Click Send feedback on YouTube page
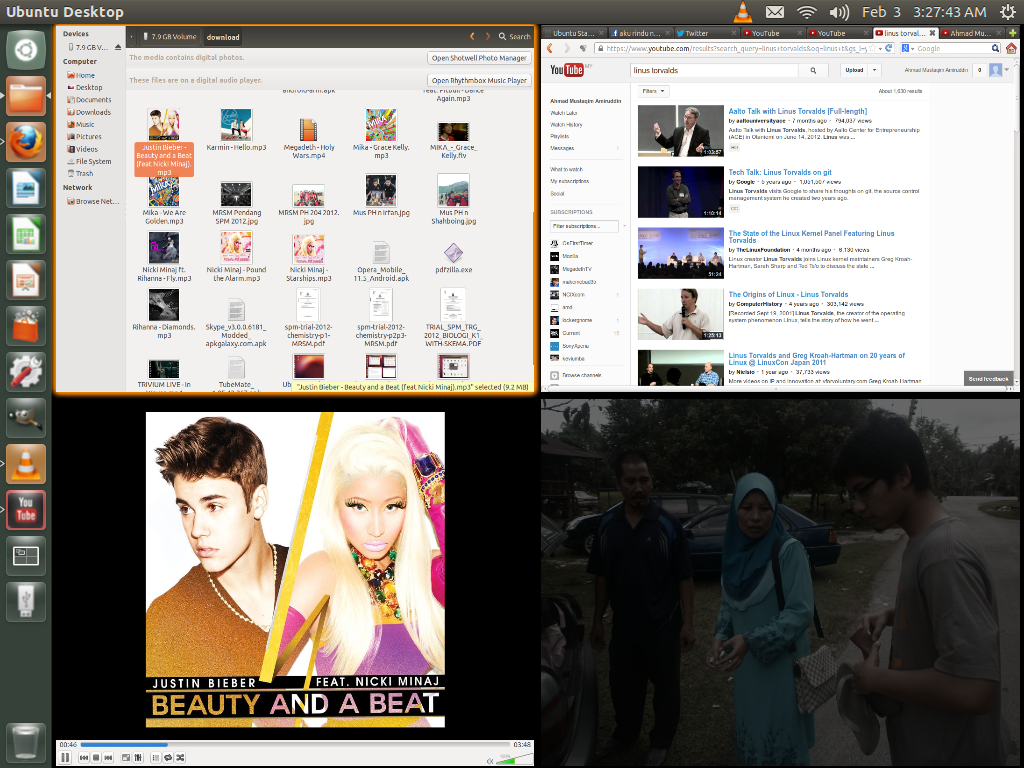Image resolution: width=1024 pixels, height=768 pixels. click(x=988, y=379)
